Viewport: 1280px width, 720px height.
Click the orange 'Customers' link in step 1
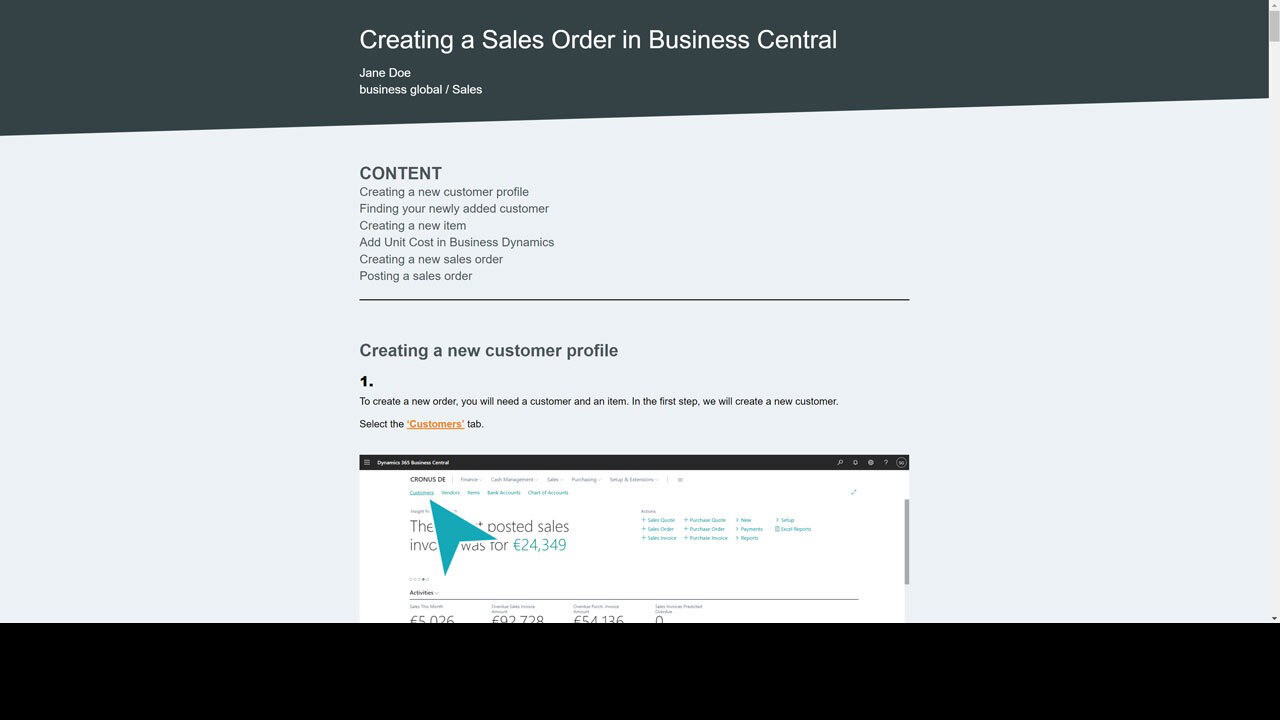point(435,424)
